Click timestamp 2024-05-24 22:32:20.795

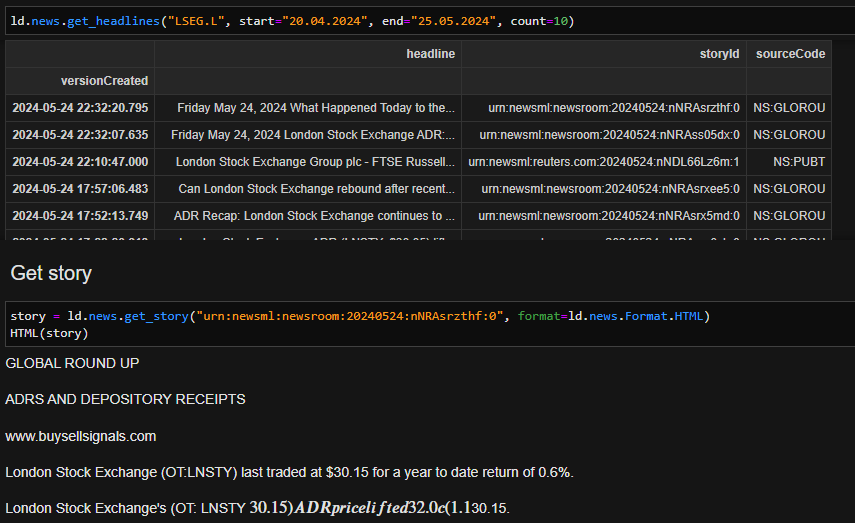click(80, 108)
